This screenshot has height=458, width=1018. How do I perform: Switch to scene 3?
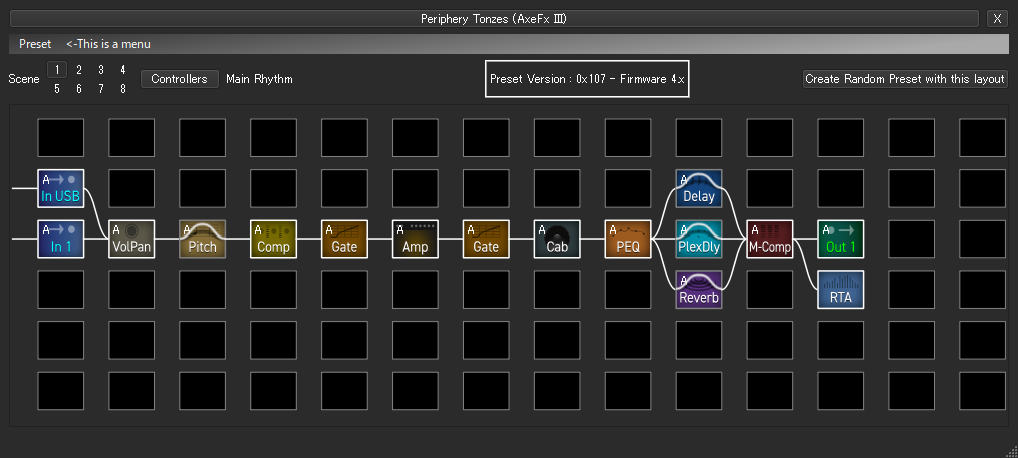[x=101, y=70]
